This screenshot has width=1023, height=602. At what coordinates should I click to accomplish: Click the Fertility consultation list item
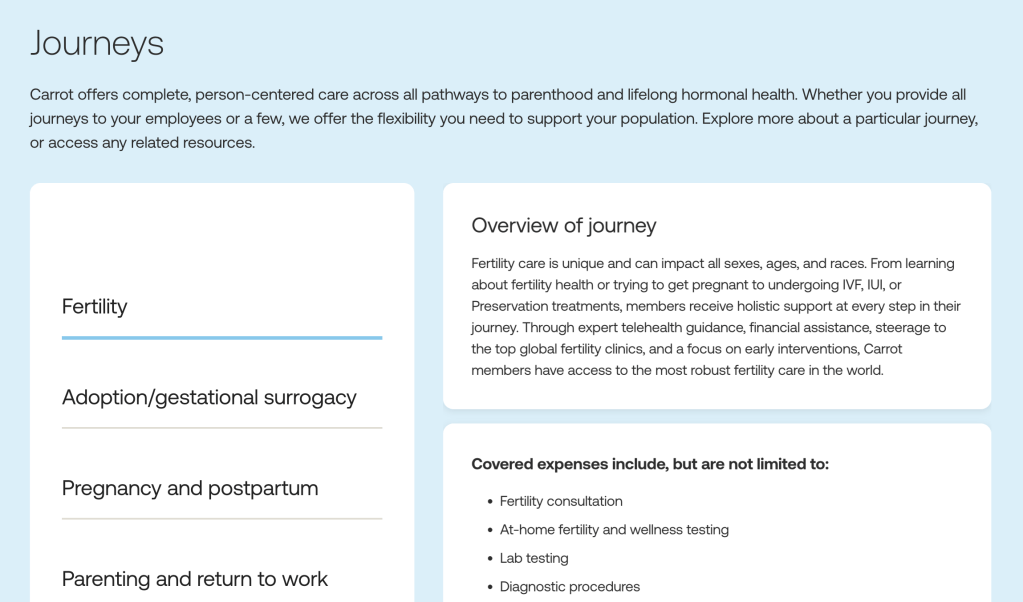point(561,501)
